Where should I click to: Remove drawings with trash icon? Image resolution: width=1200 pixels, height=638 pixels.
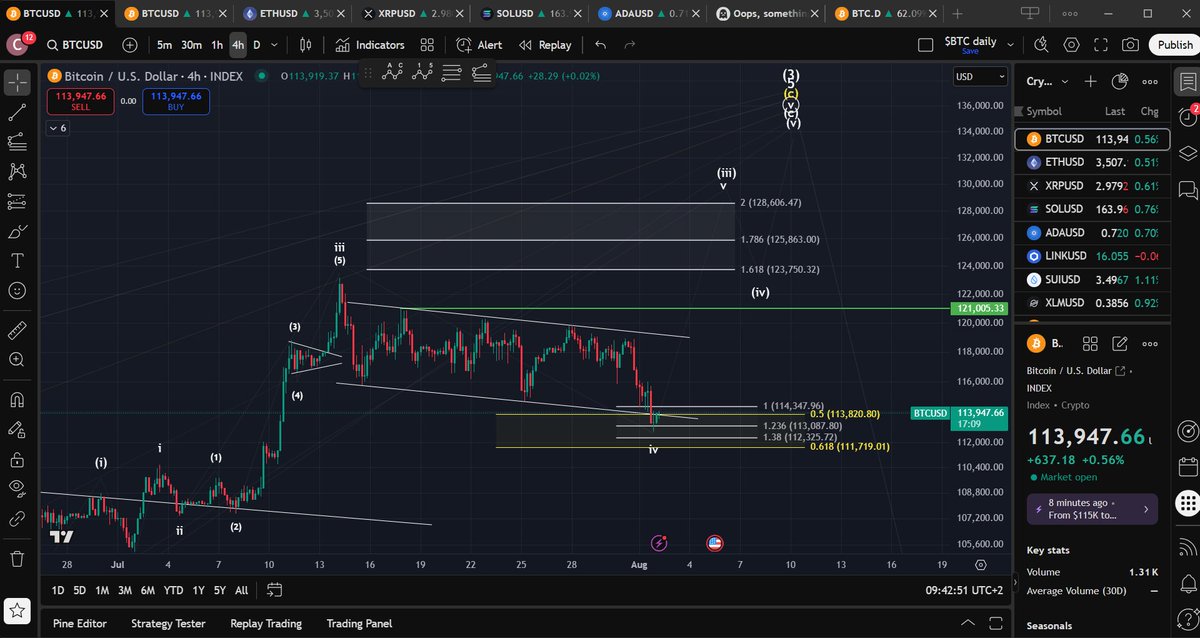click(x=17, y=558)
